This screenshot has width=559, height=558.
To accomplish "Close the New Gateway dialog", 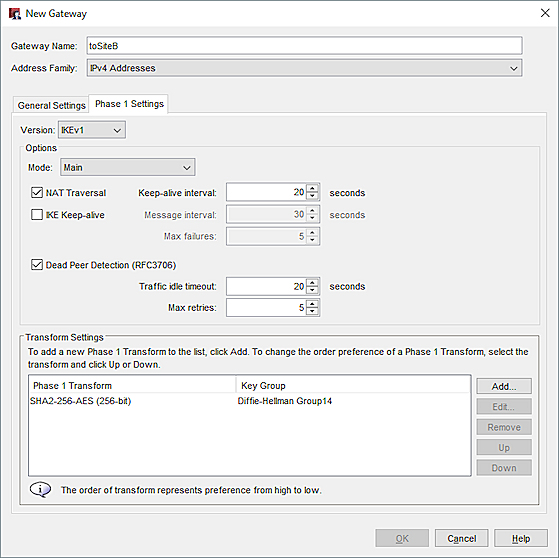I will pyautogui.click(x=545, y=13).
